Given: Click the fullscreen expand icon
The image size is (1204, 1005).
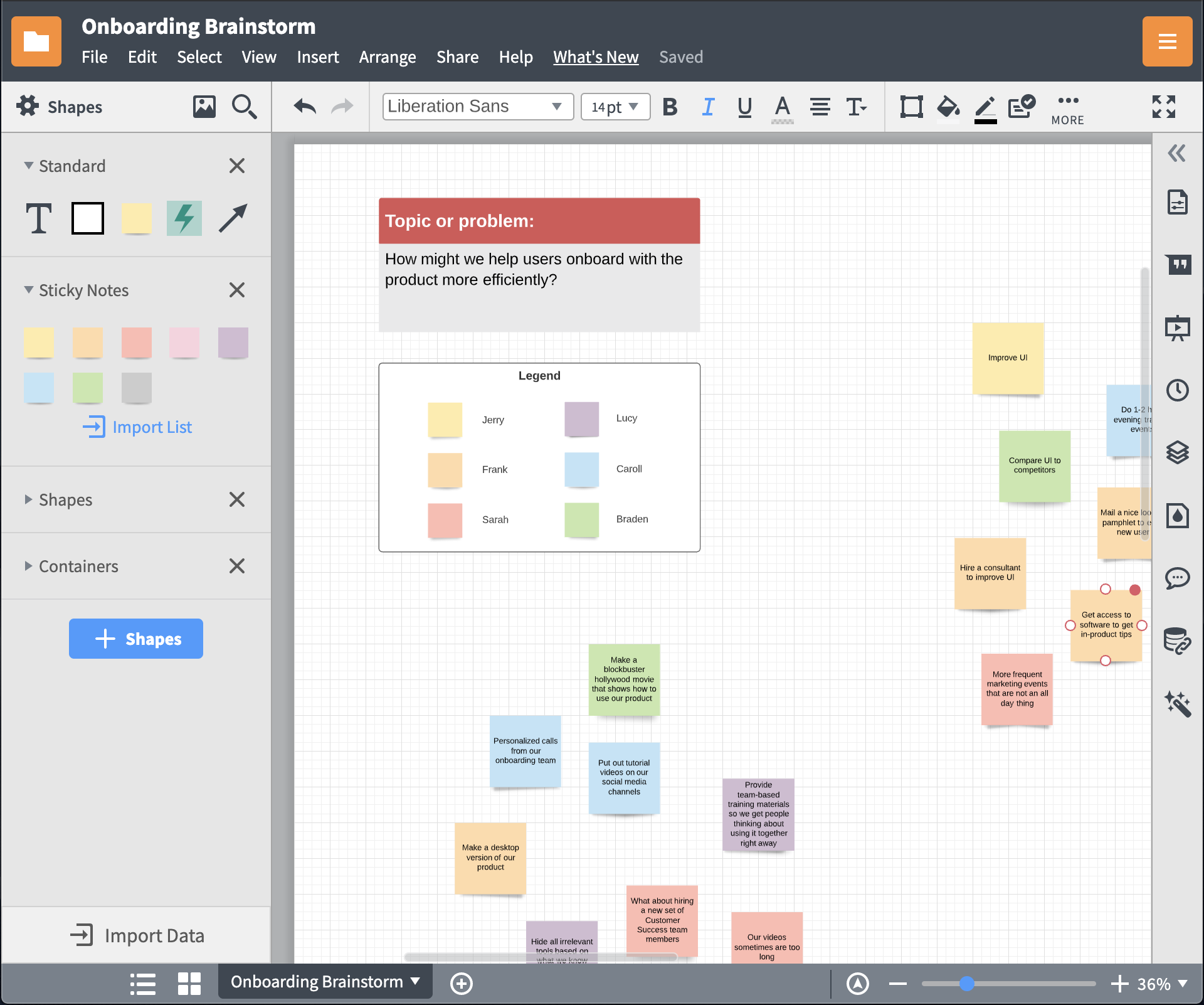Looking at the screenshot, I should 1163,106.
